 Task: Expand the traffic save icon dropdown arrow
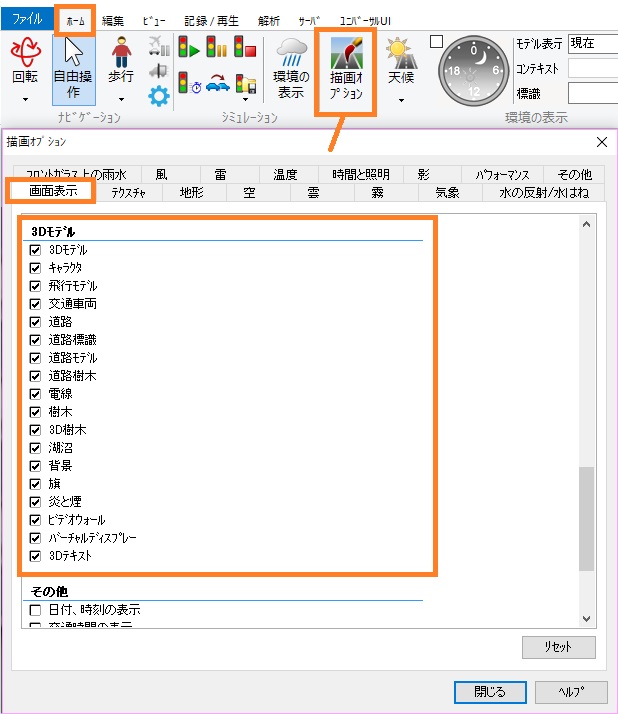245,99
